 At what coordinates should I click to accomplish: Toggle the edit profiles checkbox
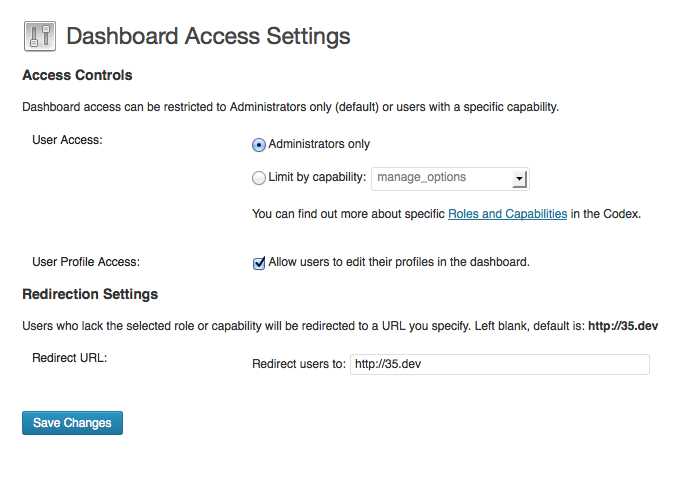point(259,263)
